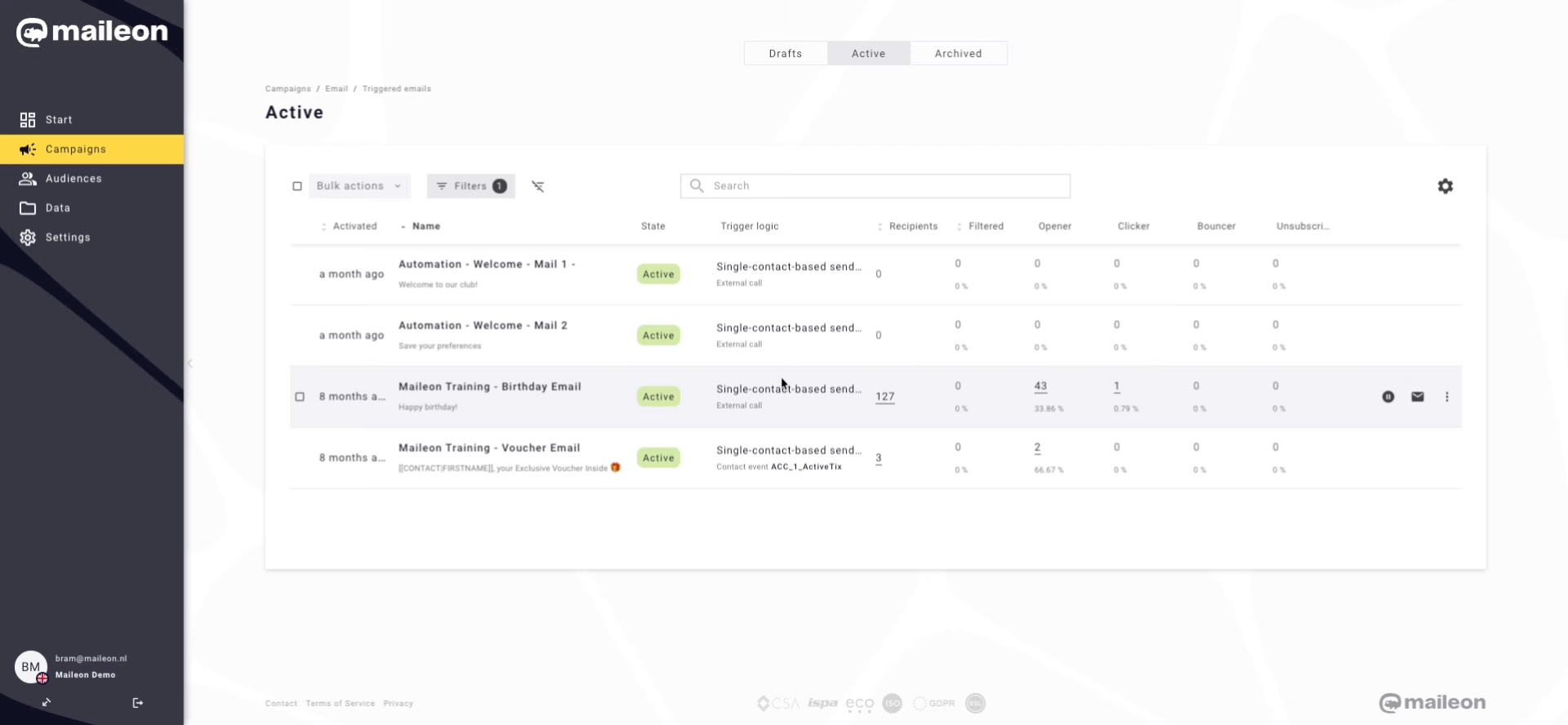Click the Email breadcrumb link
This screenshot has height=725, width=1568.
pyautogui.click(x=336, y=89)
